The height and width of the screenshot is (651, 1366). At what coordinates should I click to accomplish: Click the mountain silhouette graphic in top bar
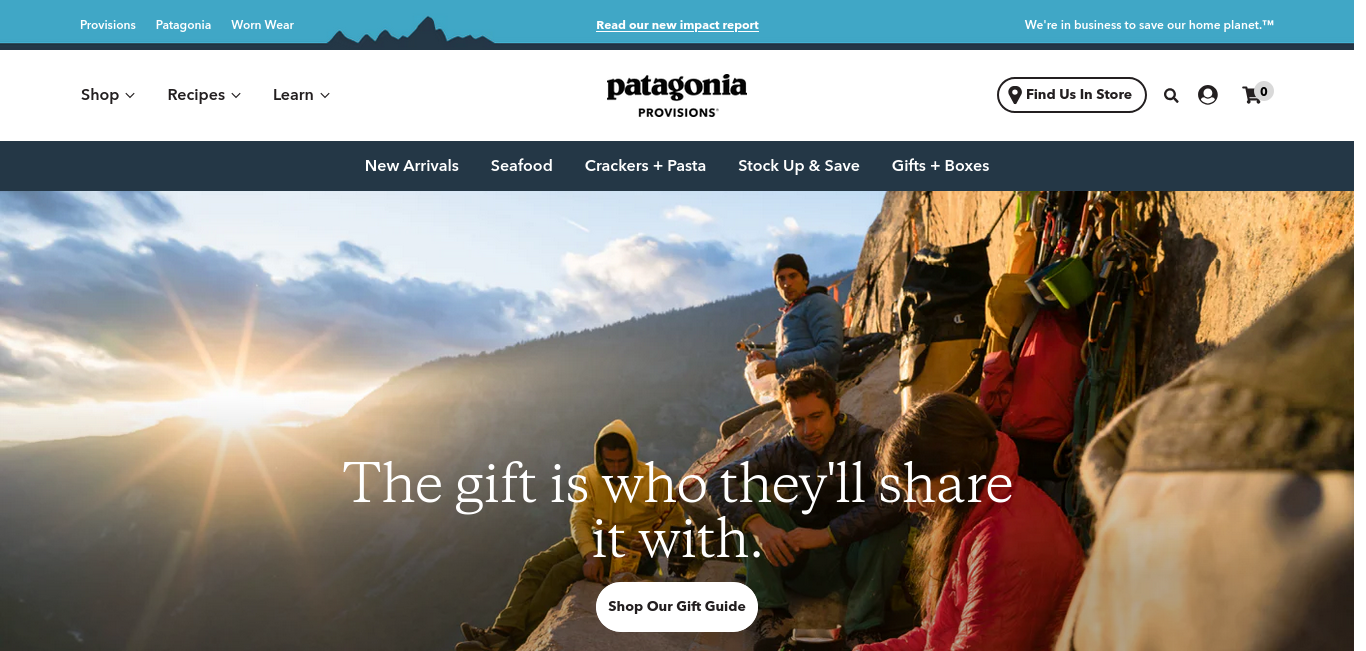pyautogui.click(x=411, y=31)
